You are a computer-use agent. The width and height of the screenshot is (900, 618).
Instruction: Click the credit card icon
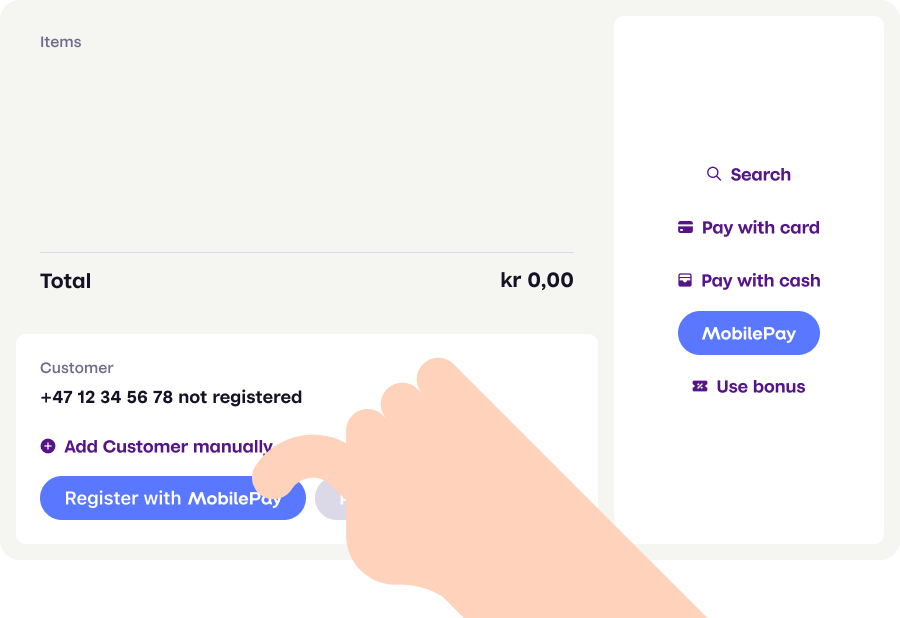[685, 228]
